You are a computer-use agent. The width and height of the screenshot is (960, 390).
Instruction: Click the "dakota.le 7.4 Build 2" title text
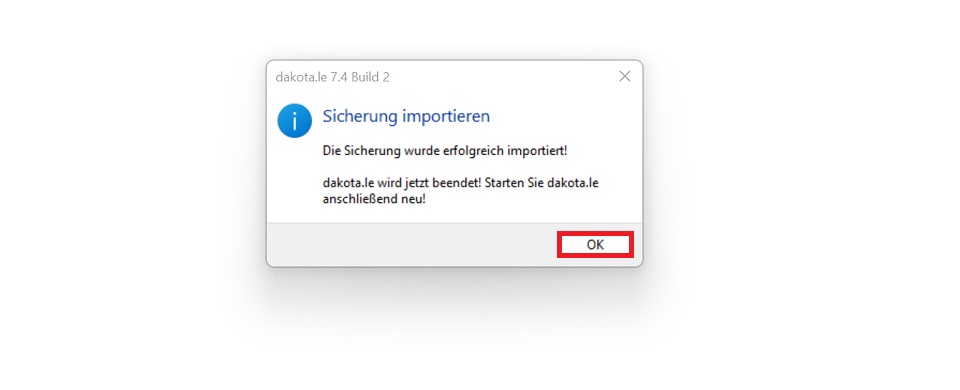pos(332,77)
